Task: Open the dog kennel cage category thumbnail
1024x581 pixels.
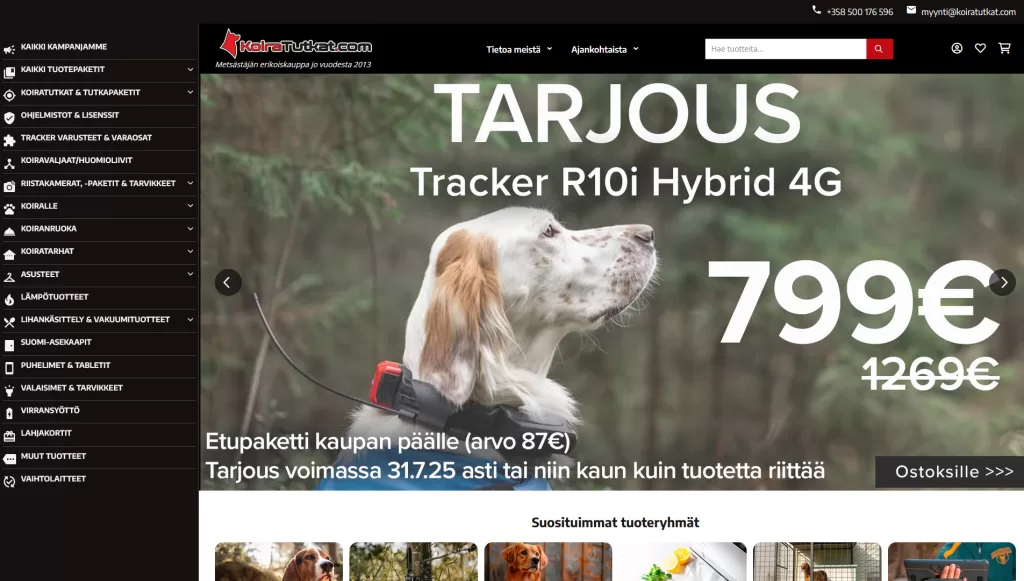Action: 817,561
